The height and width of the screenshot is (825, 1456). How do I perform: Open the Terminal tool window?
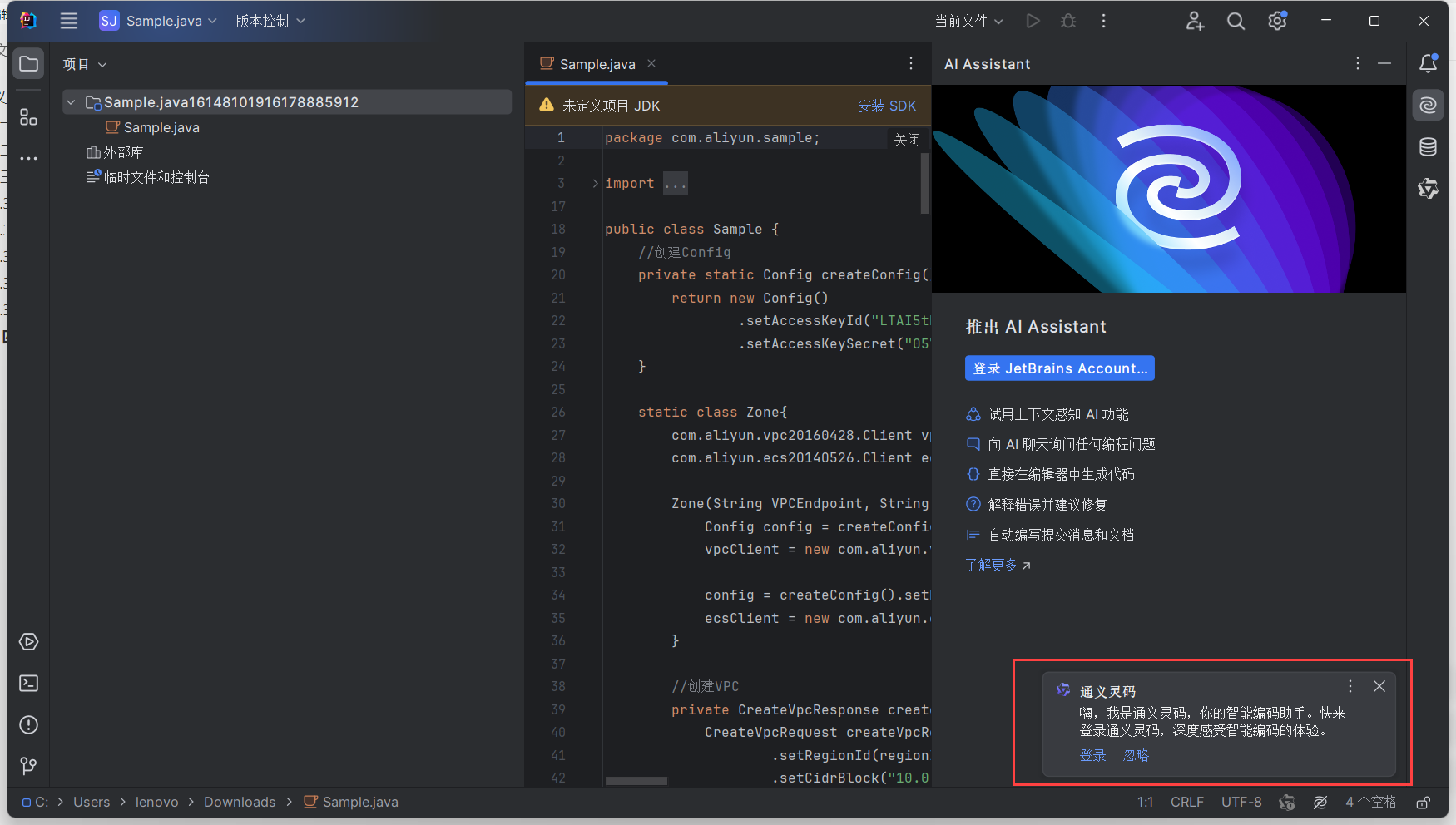point(29,684)
